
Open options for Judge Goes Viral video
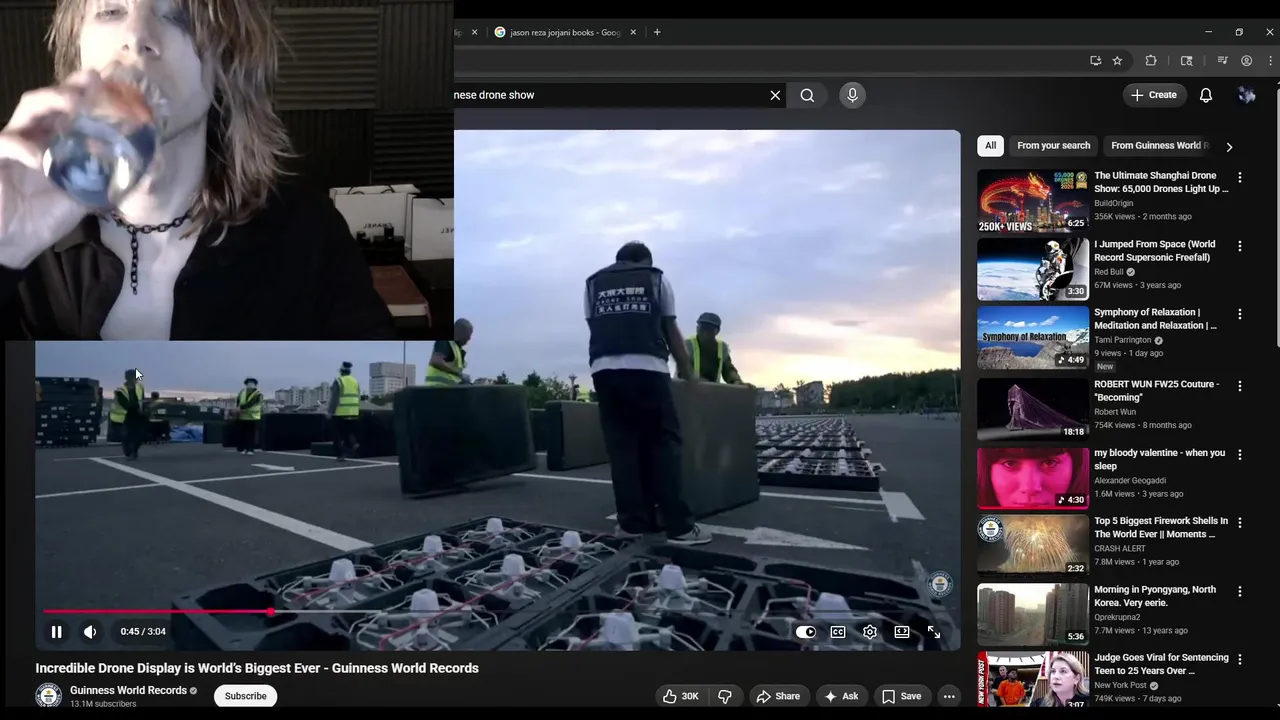click(1240, 660)
